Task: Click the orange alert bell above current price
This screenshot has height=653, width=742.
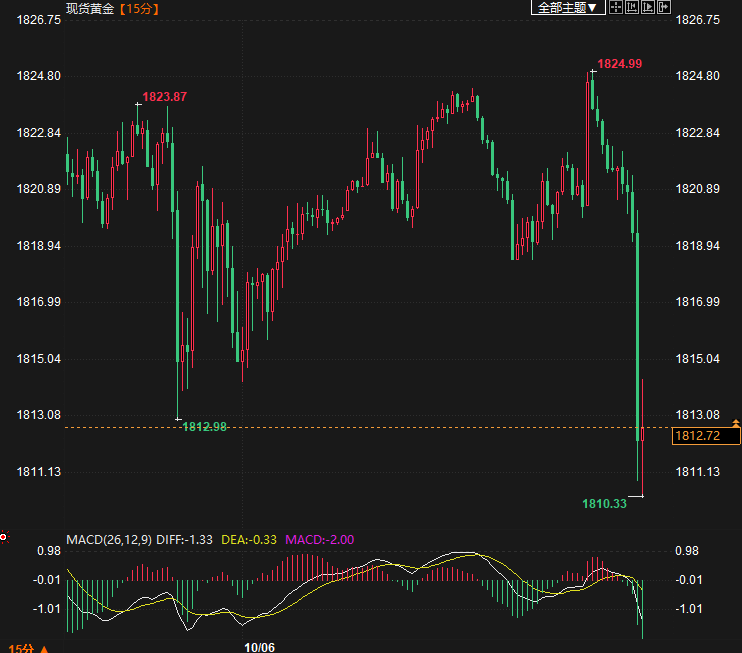Action: [736, 424]
